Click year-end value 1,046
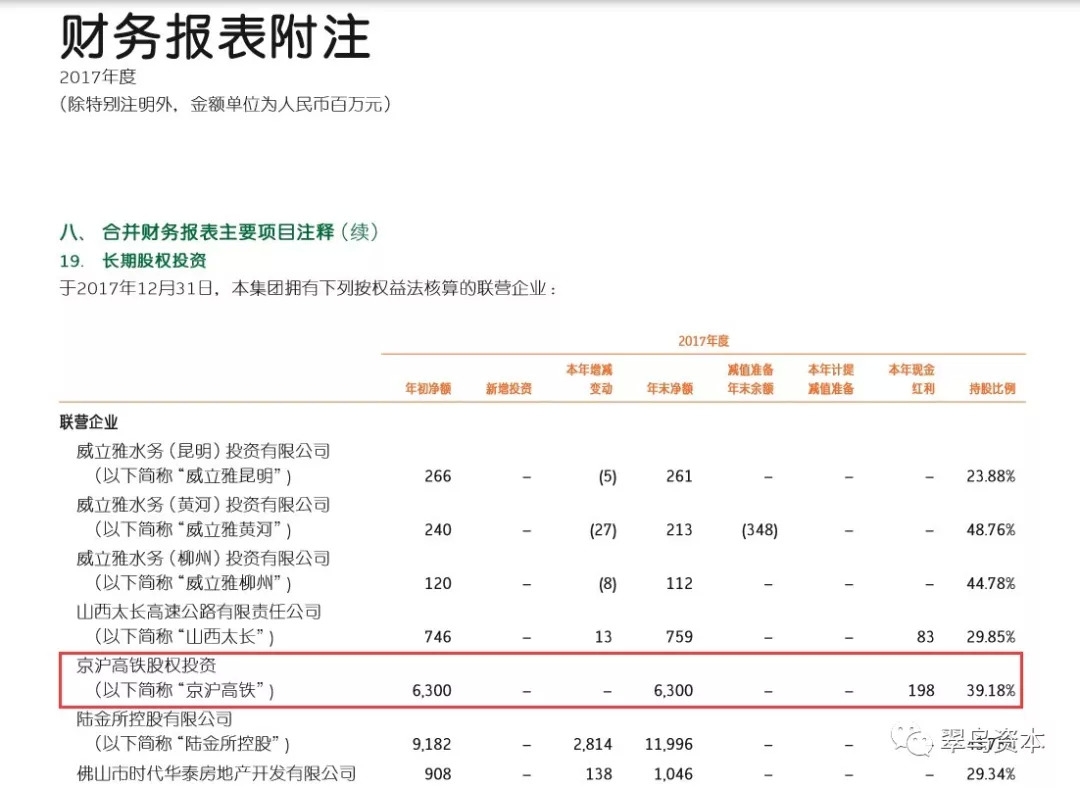This screenshot has width=1080, height=788. pyautogui.click(x=673, y=774)
